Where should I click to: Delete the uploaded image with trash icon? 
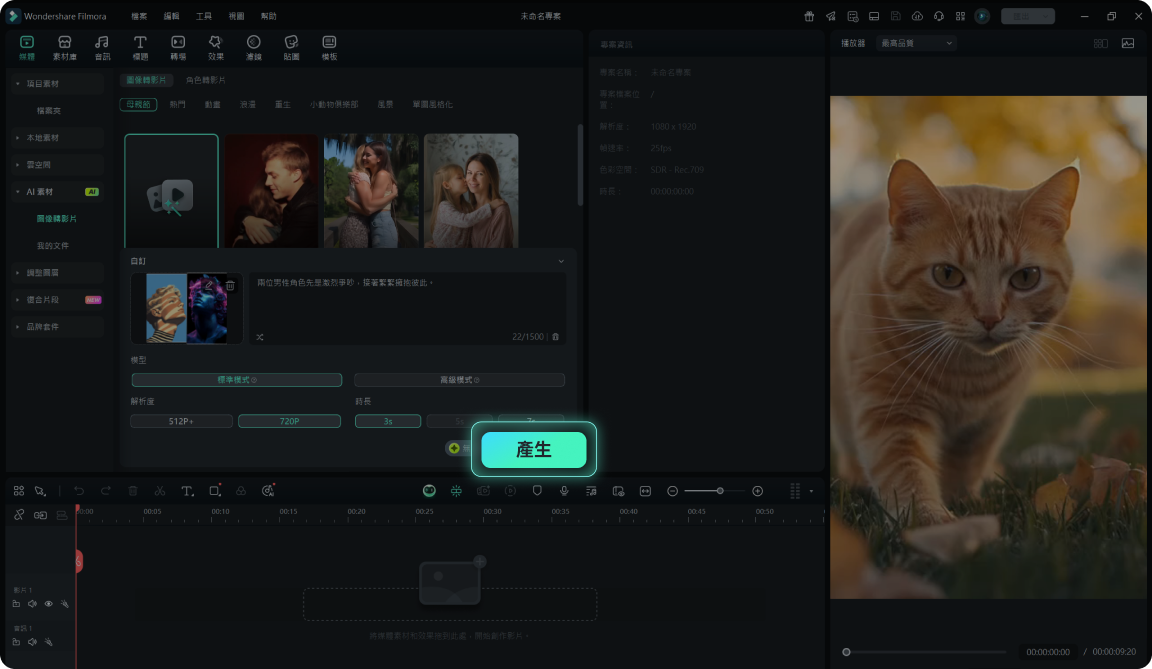click(230, 285)
